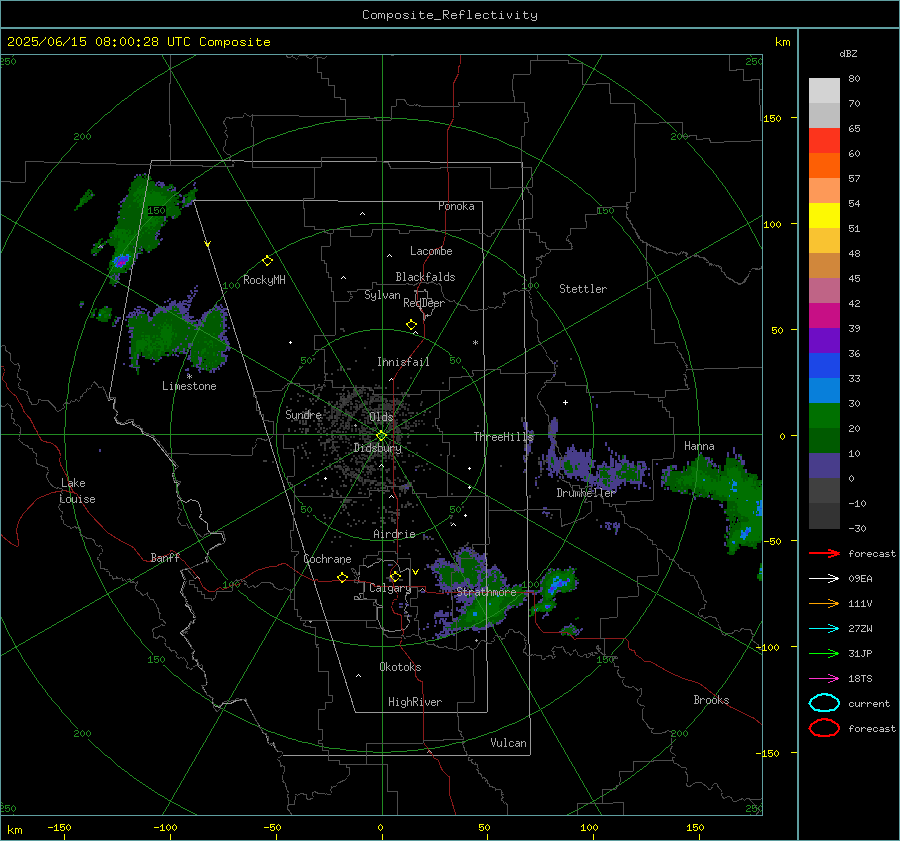
Task: Click the RedDeer city label
Action: [x=424, y=303]
